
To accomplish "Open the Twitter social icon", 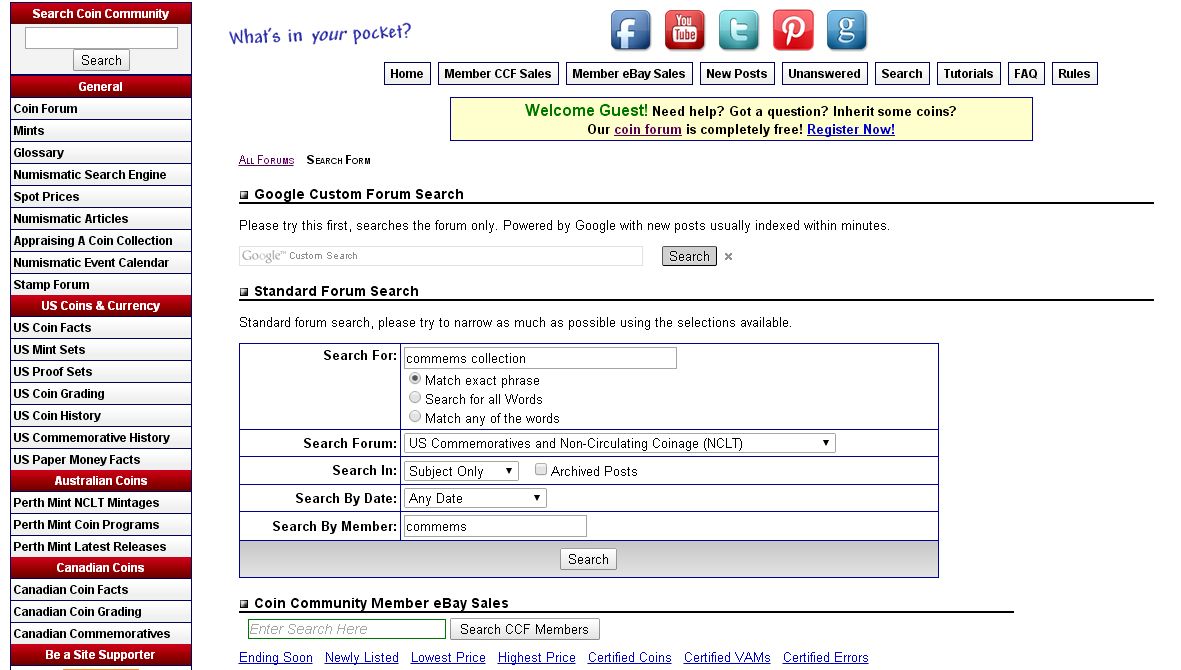I will (x=739, y=30).
